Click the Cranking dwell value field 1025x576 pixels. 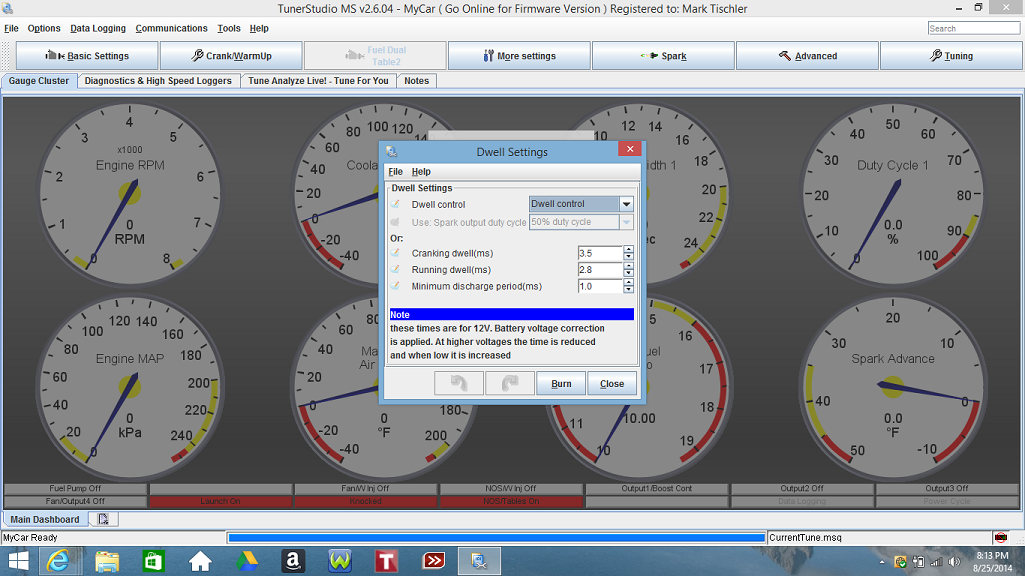click(600, 252)
